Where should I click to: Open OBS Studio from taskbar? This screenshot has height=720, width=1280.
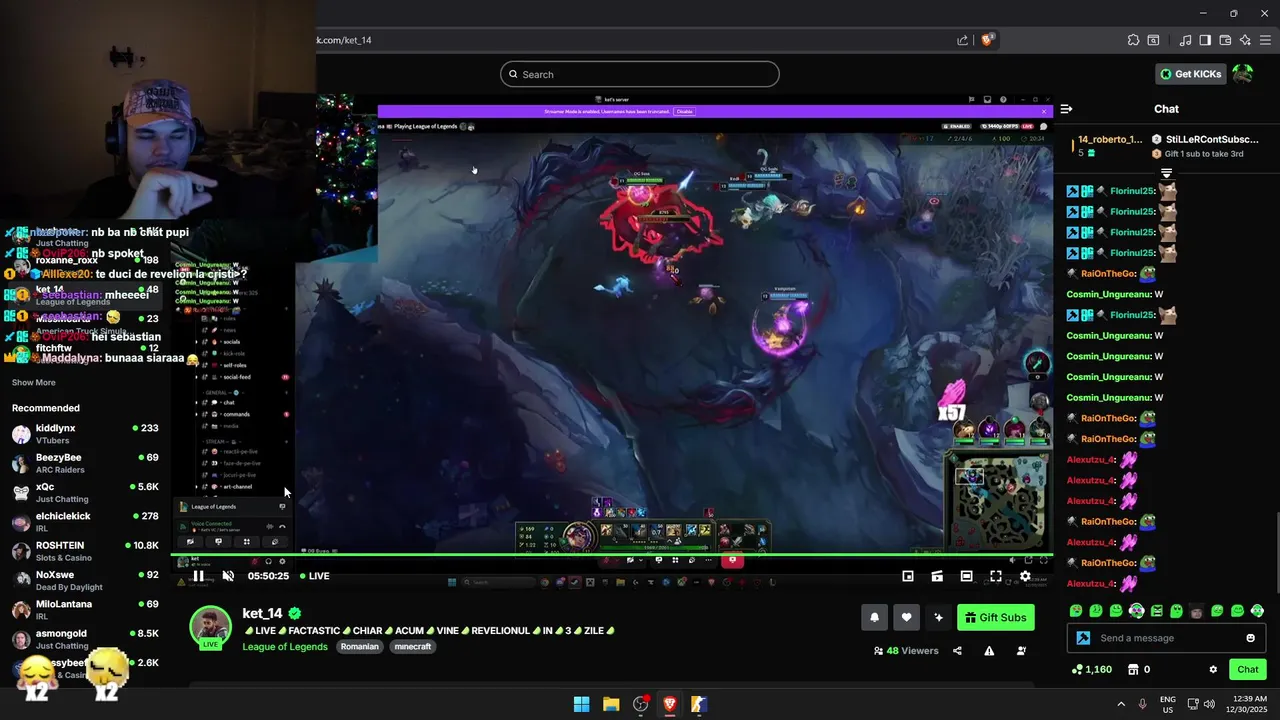(x=640, y=704)
